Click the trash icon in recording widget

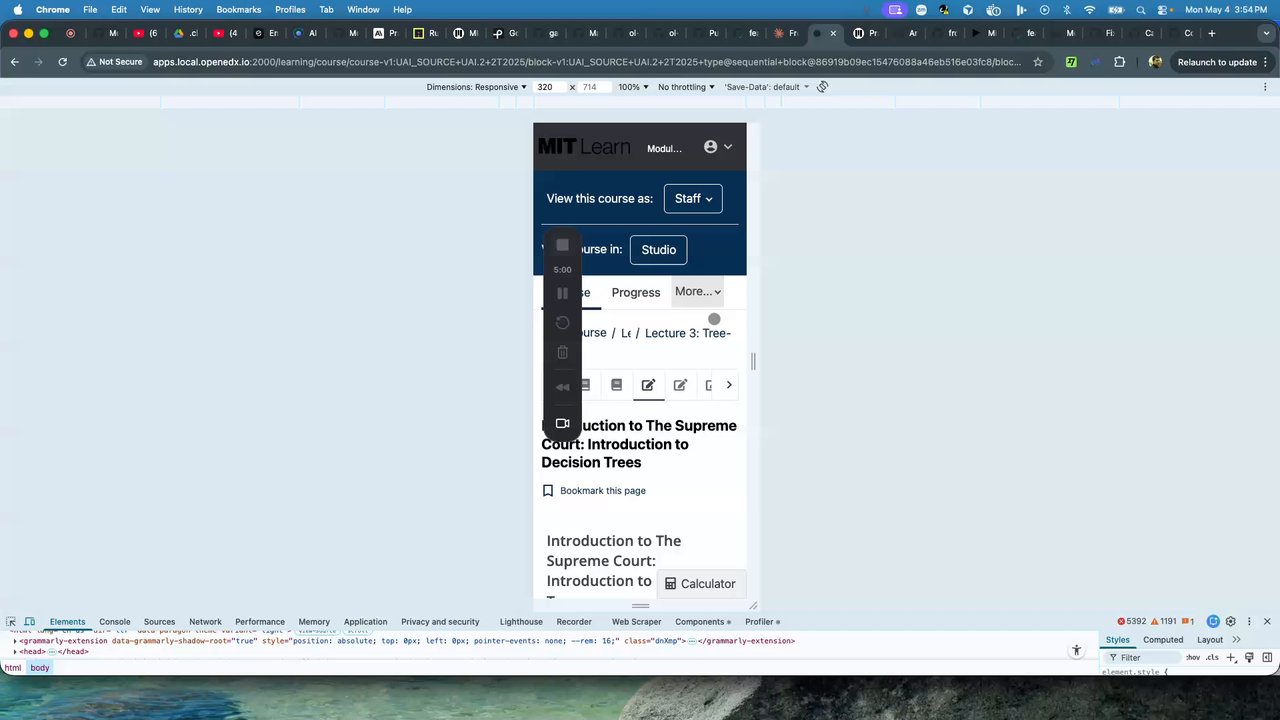click(562, 352)
